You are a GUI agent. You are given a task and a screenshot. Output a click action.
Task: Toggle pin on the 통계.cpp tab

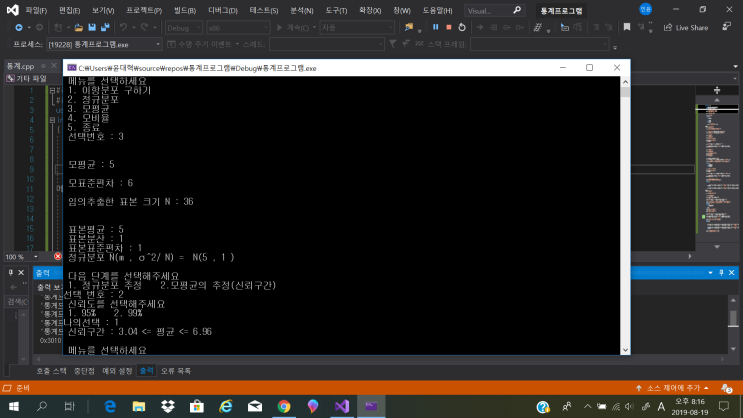tap(43, 66)
